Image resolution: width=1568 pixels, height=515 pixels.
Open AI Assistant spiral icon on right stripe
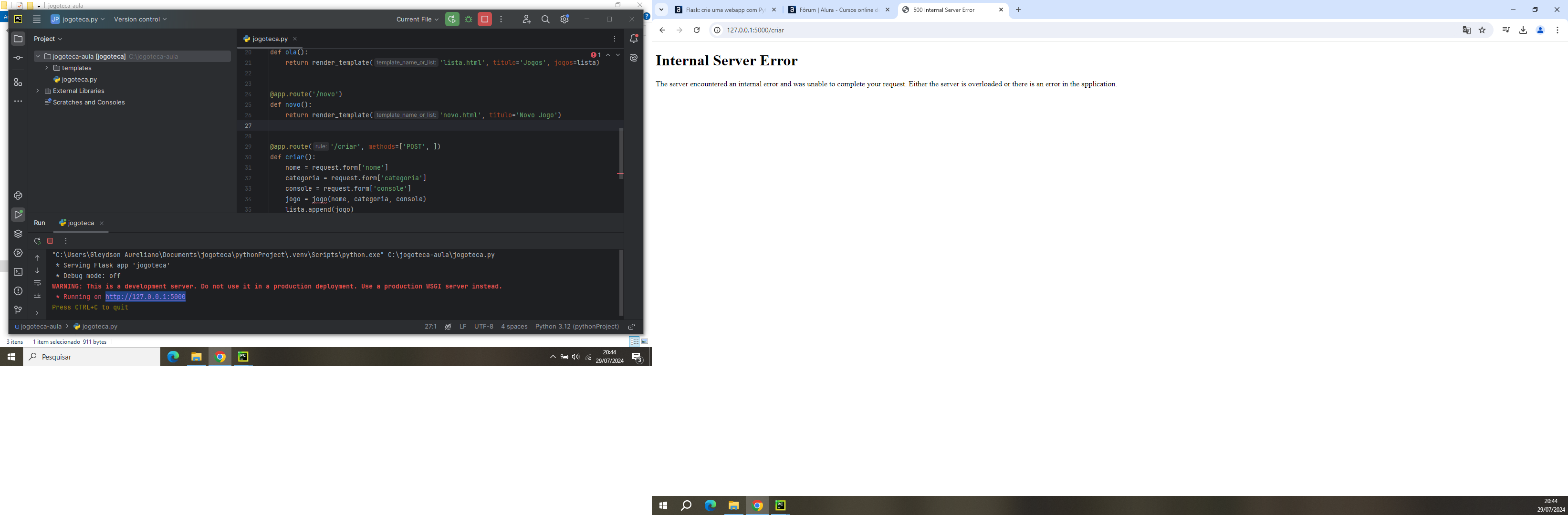pyautogui.click(x=634, y=58)
